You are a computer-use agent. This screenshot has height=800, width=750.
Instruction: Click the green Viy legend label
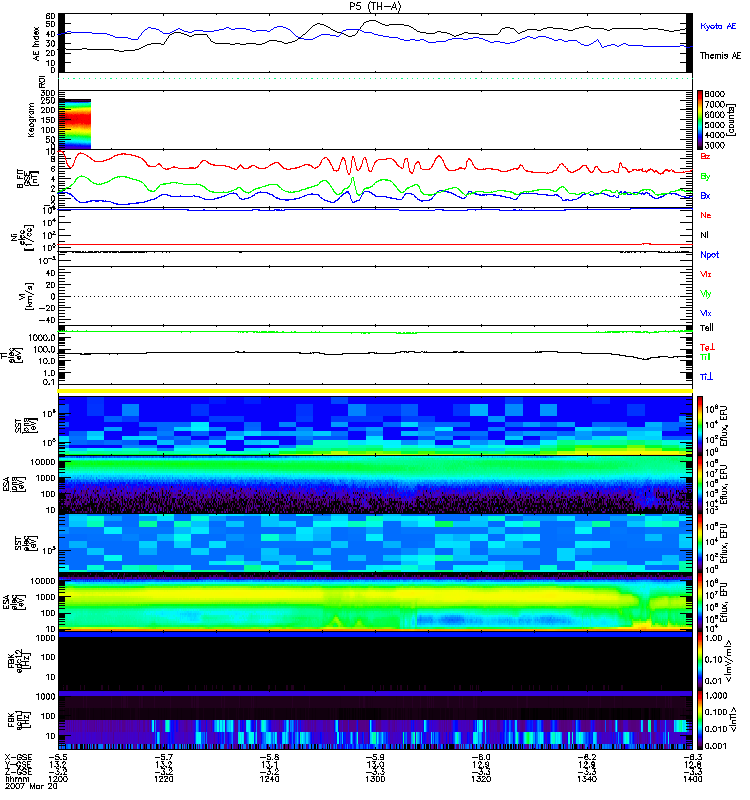[x=705, y=294]
